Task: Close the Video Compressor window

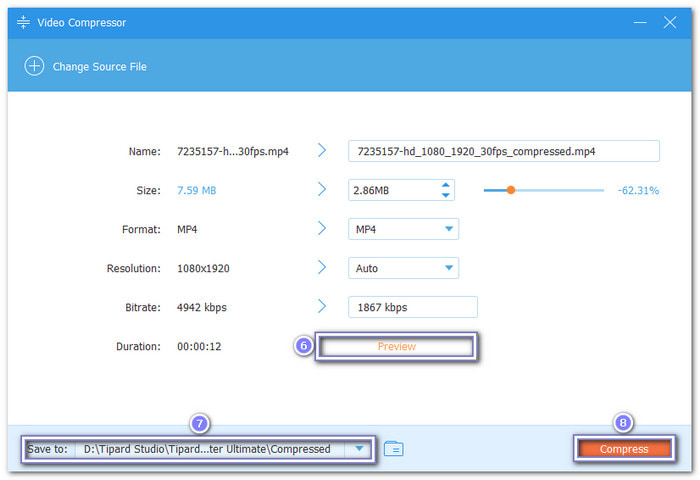Action: (x=670, y=22)
